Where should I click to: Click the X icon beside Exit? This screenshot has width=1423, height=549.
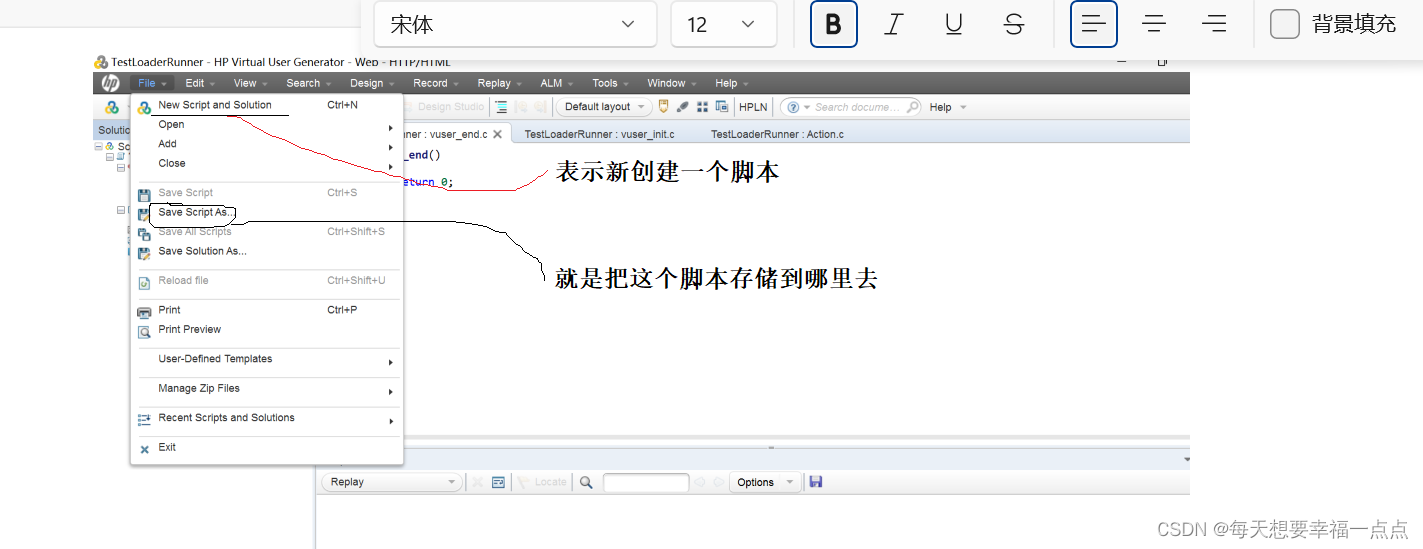144,449
